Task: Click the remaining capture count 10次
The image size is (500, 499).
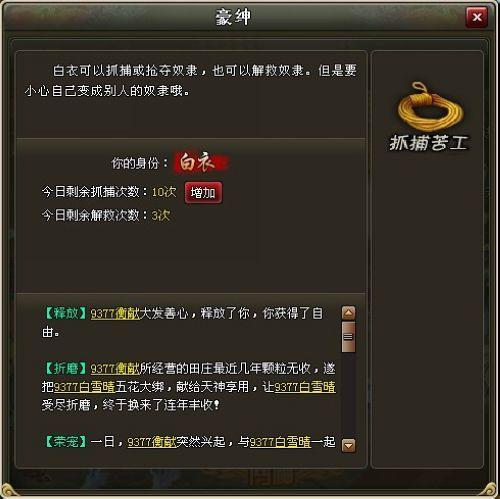Action: click(164, 192)
